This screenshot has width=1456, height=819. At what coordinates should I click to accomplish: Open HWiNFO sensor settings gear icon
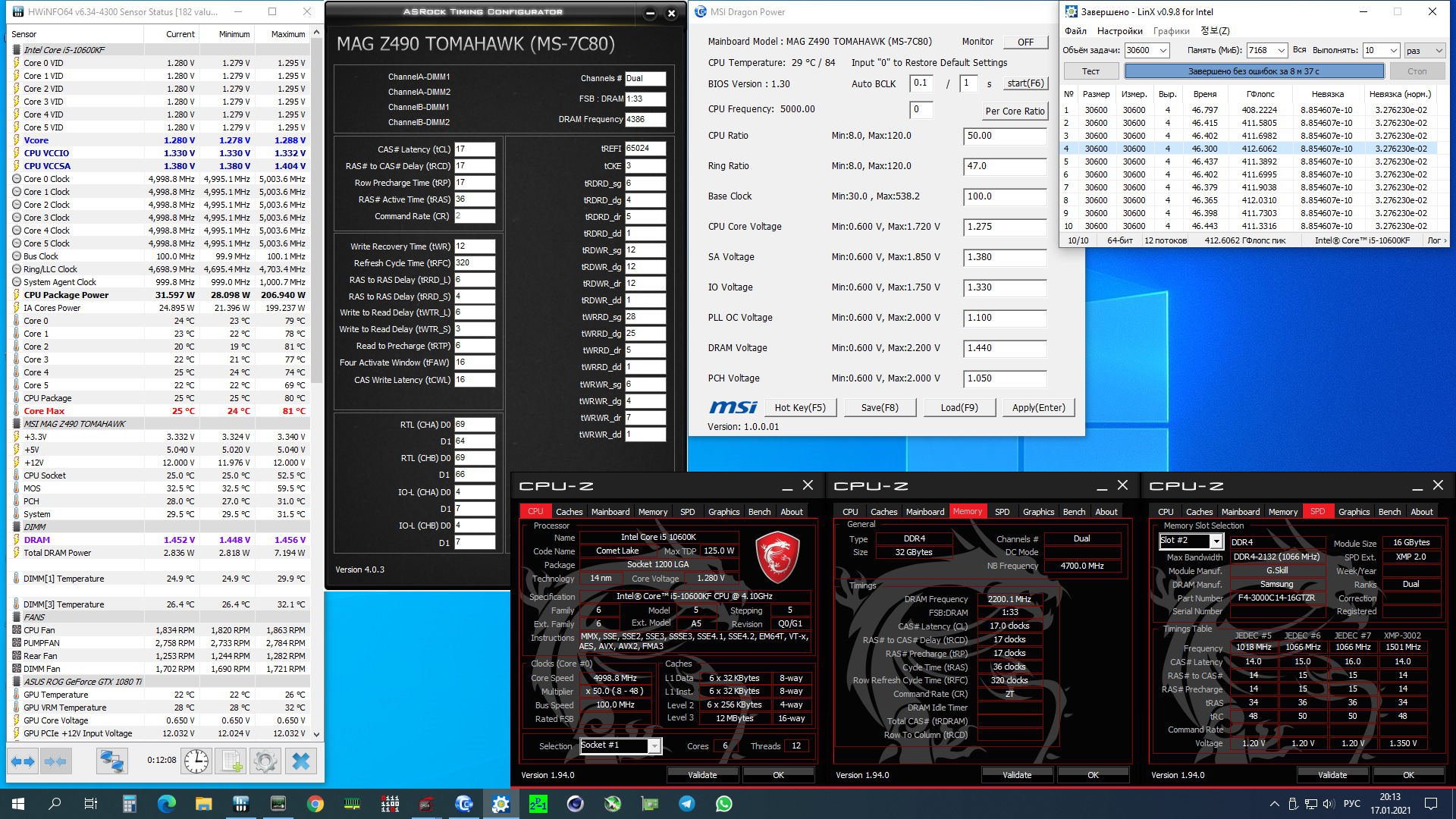click(265, 761)
